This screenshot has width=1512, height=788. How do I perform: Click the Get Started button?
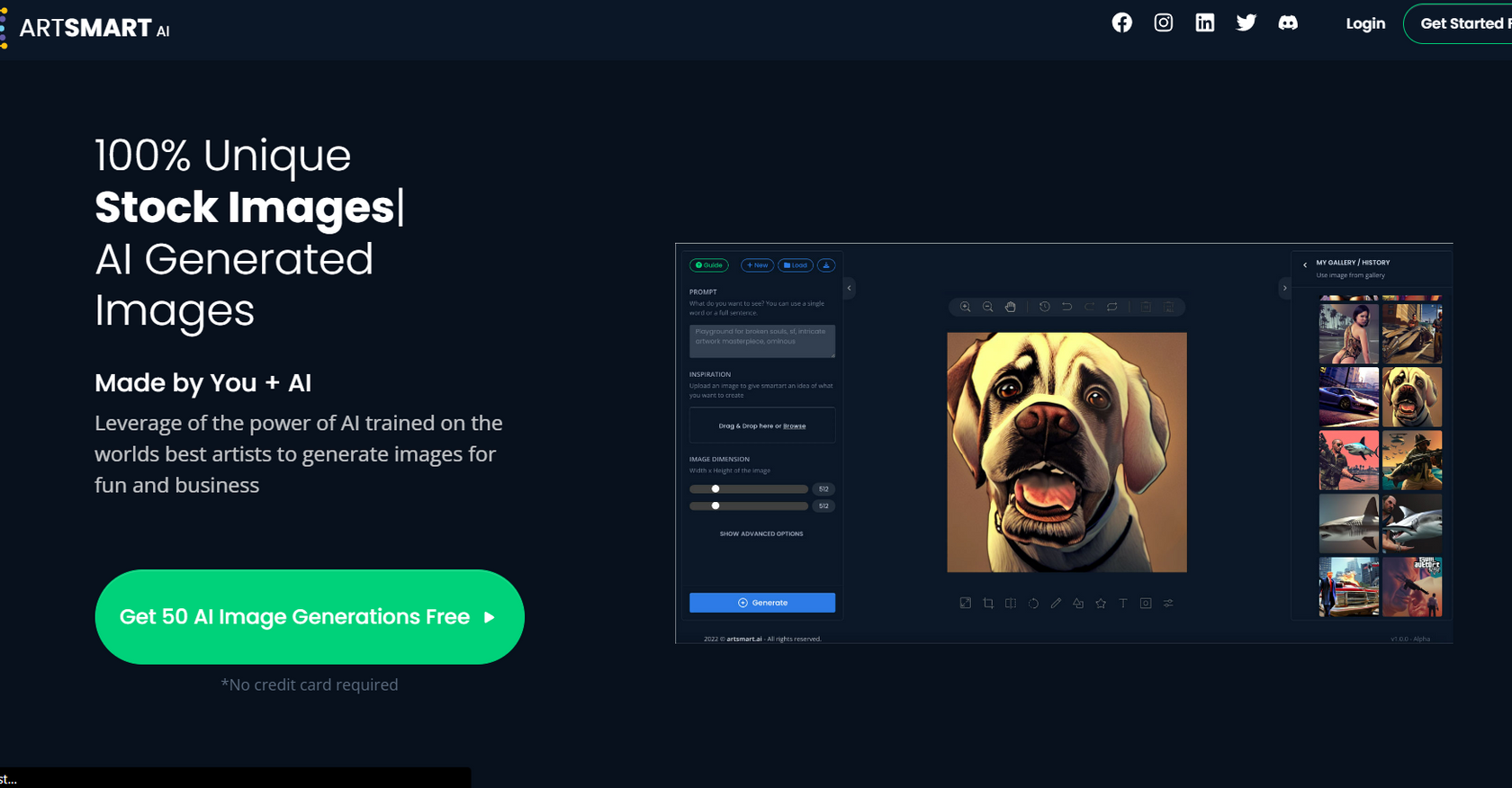1460,23
